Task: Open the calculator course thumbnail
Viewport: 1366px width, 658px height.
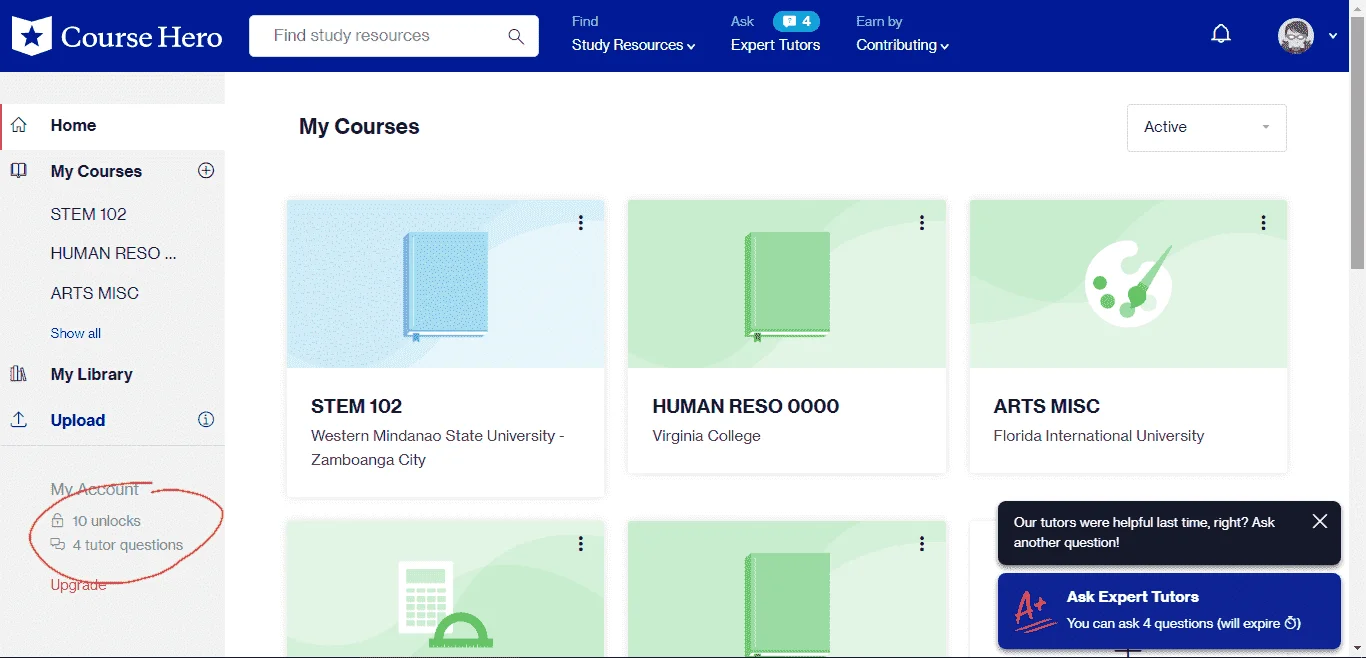Action: (445, 589)
